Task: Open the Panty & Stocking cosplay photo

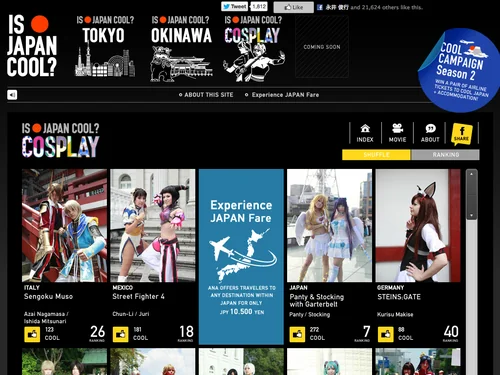Action: (x=329, y=225)
